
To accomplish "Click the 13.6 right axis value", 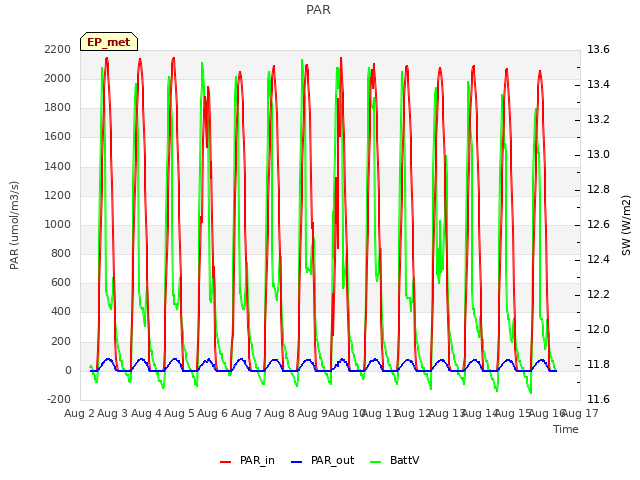I will (598, 49).
